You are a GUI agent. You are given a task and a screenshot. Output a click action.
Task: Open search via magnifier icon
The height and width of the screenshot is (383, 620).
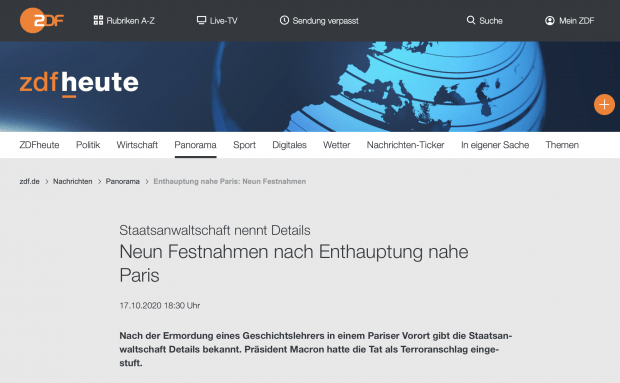coord(471,20)
